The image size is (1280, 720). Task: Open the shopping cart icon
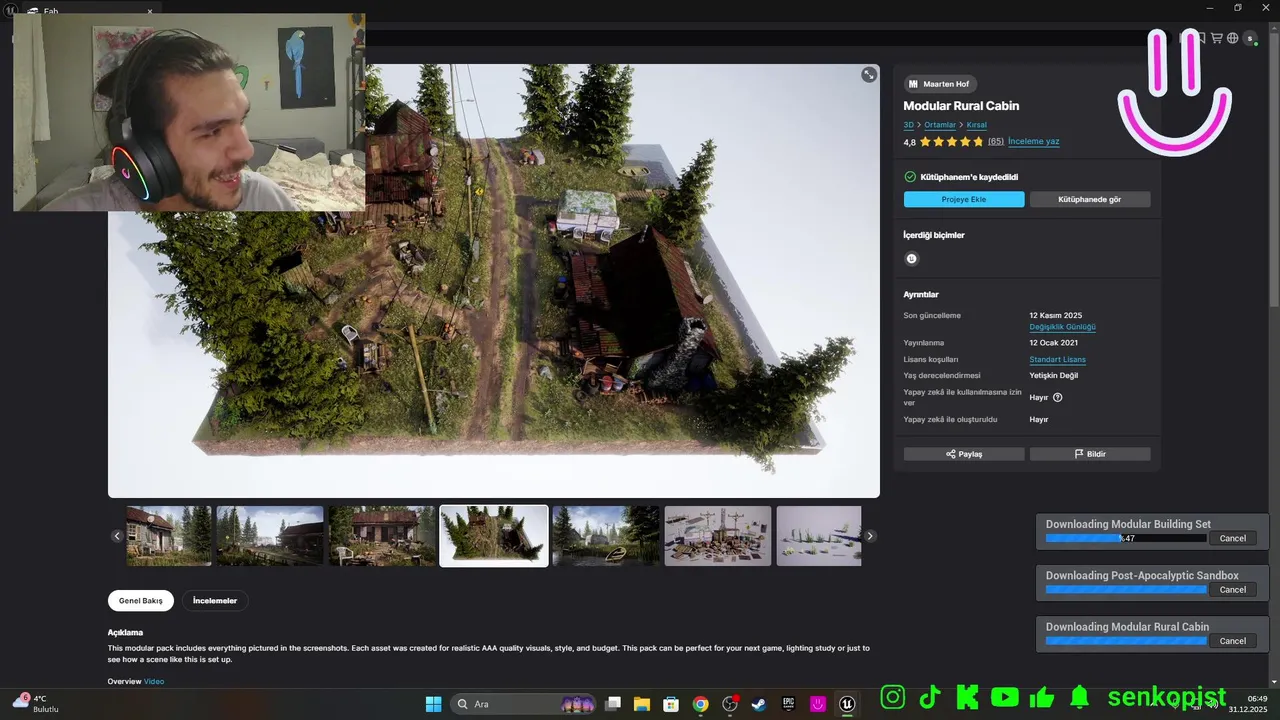(1217, 38)
